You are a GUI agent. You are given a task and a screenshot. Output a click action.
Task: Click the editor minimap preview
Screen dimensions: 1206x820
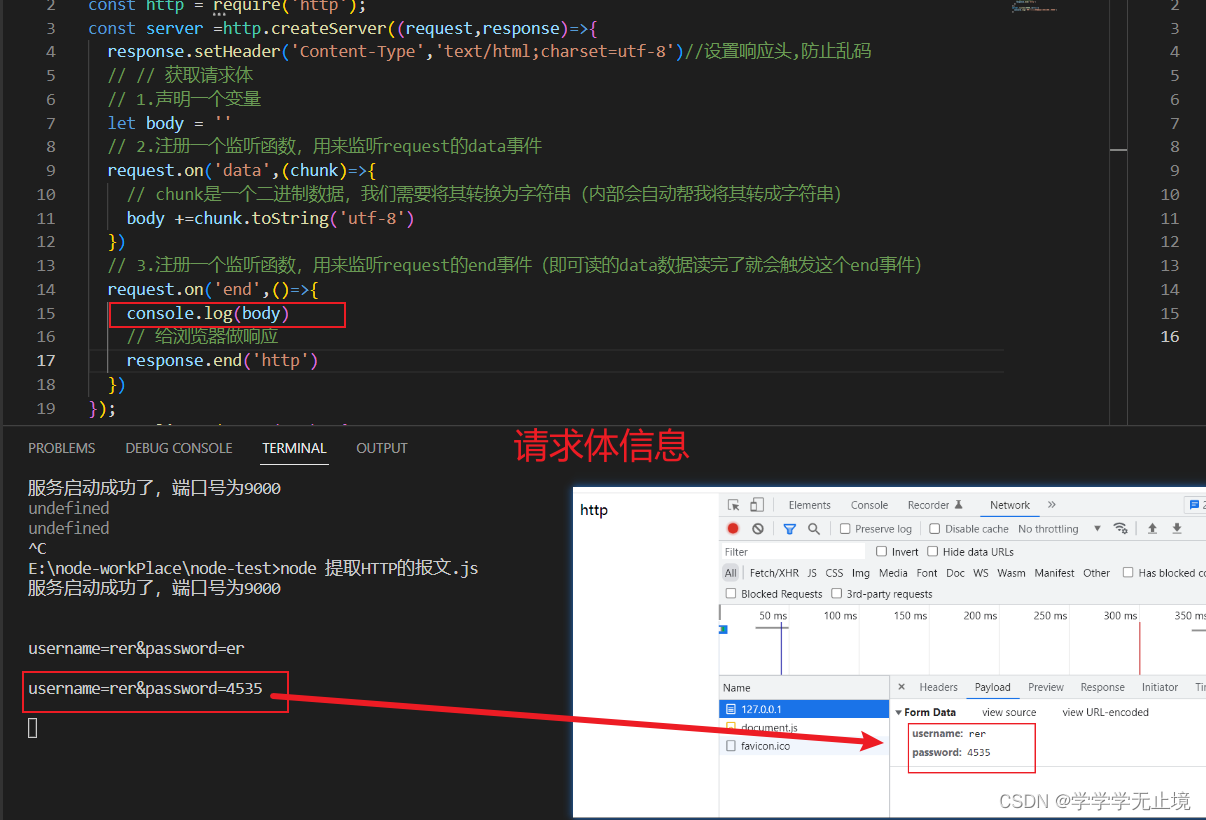pos(1036,7)
